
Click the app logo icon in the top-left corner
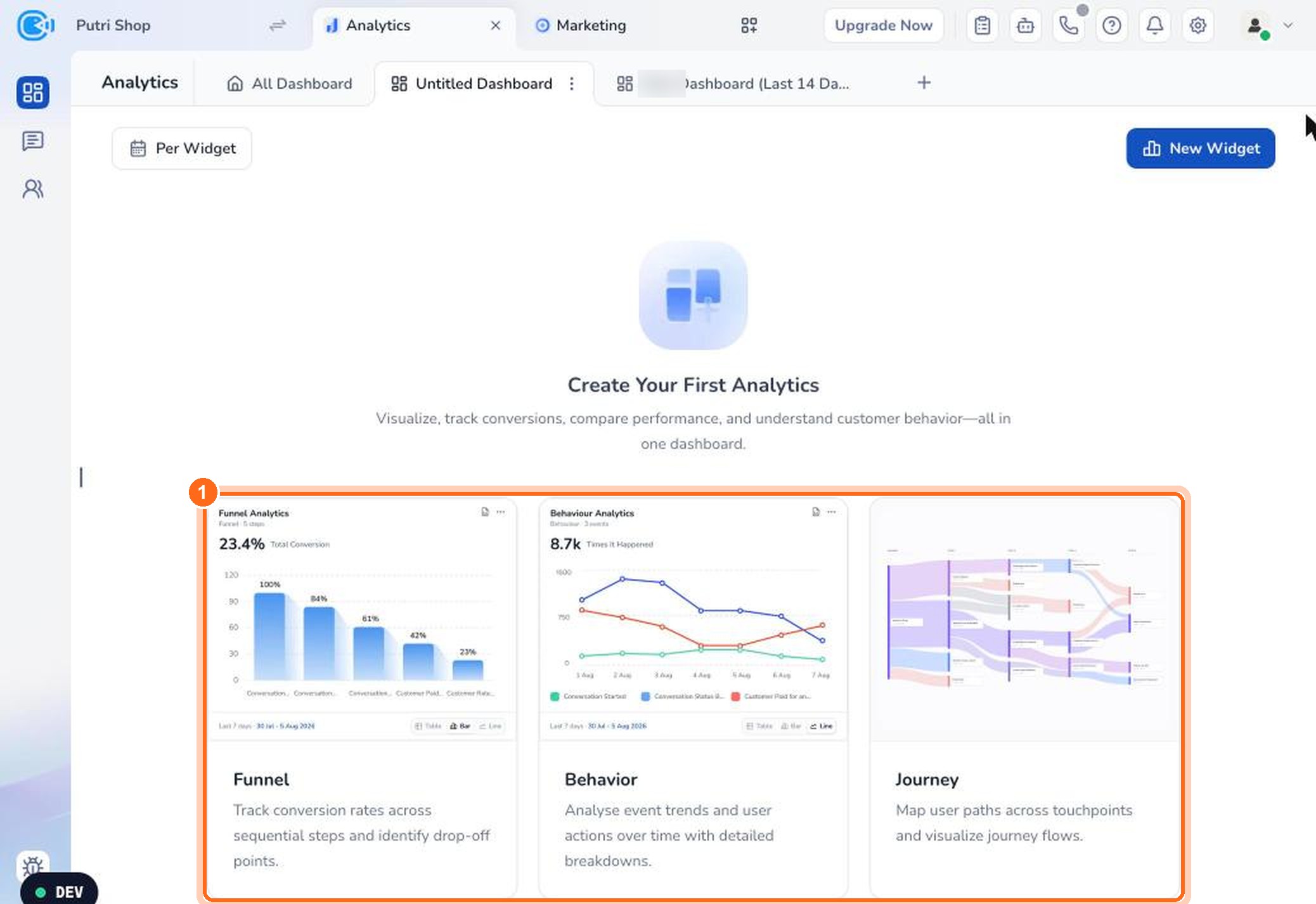tap(35, 25)
